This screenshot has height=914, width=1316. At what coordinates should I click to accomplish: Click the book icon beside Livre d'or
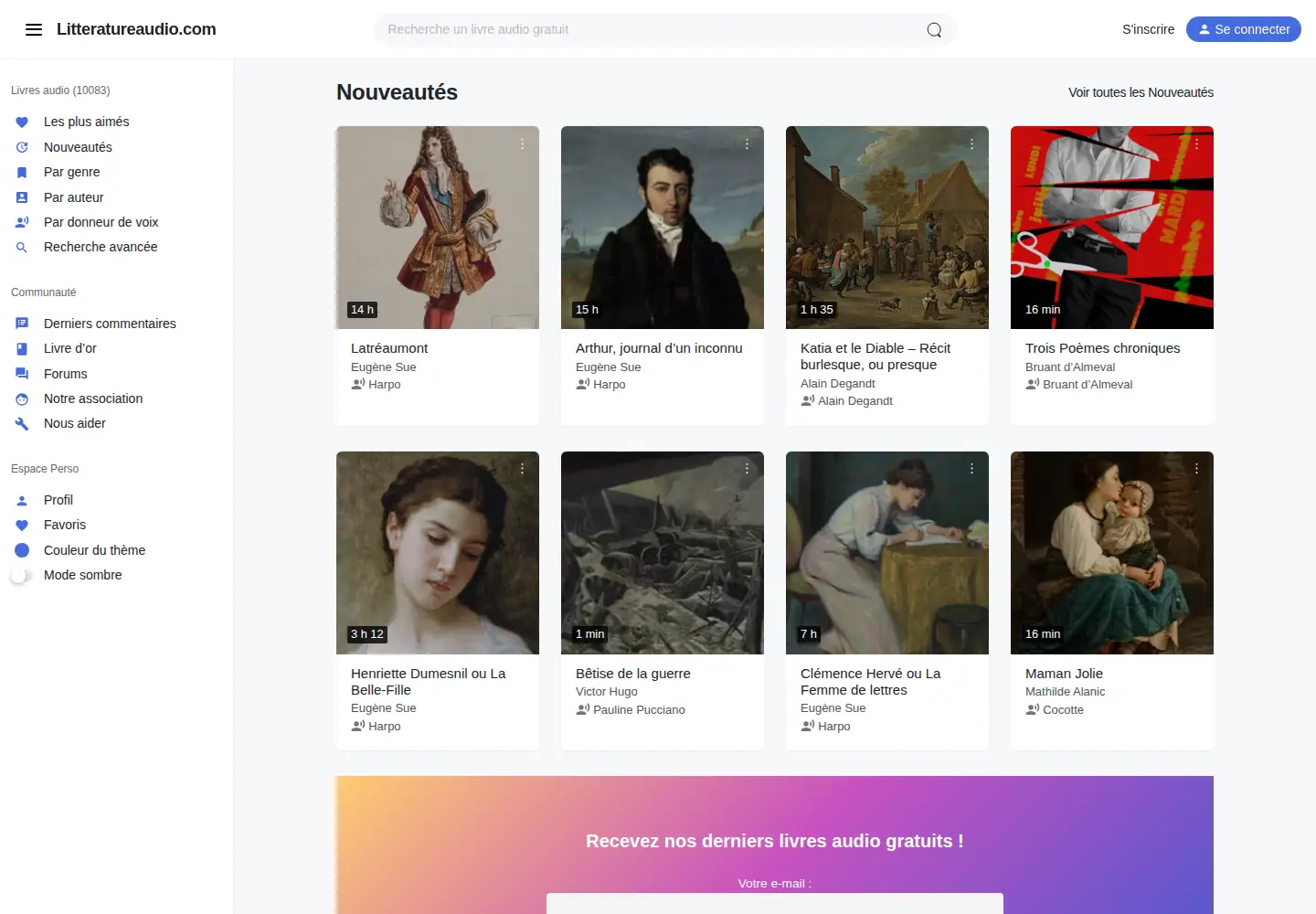tap(22, 348)
